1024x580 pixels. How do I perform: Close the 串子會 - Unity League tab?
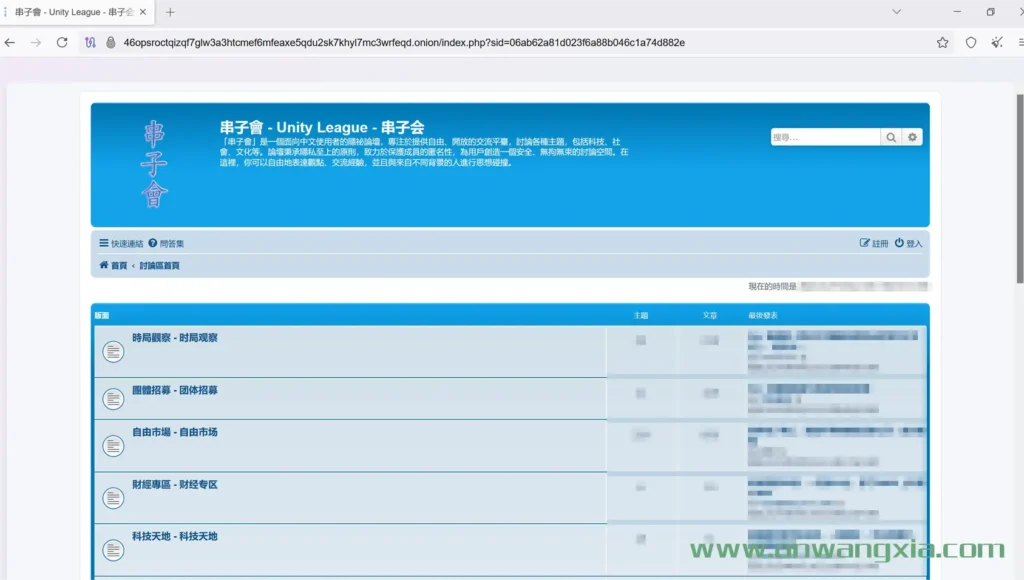[x=143, y=12]
